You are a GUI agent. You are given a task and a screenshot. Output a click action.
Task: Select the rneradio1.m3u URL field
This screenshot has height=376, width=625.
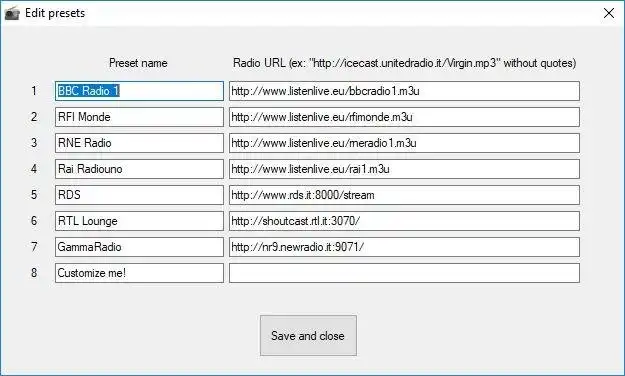pos(404,143)
